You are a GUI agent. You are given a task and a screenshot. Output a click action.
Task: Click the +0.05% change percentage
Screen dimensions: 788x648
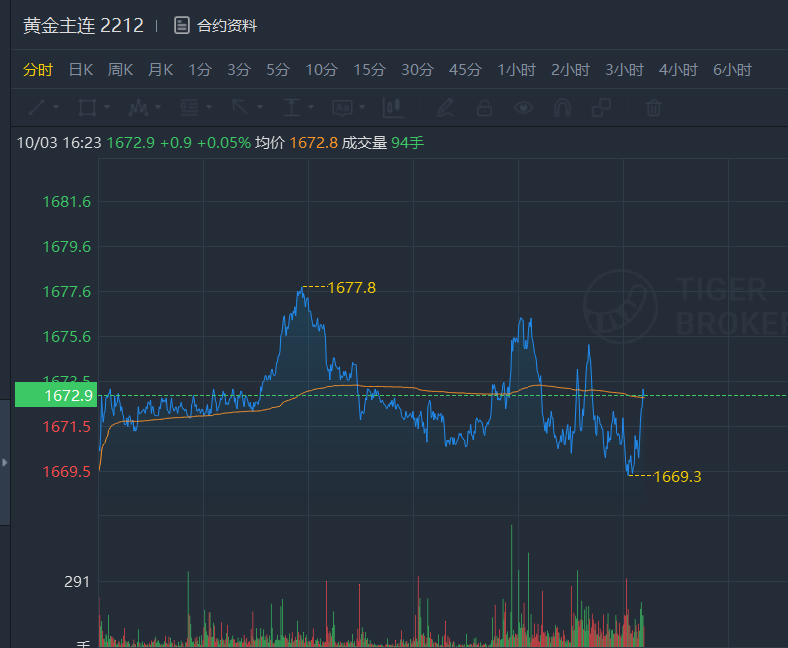coord(224,143)
